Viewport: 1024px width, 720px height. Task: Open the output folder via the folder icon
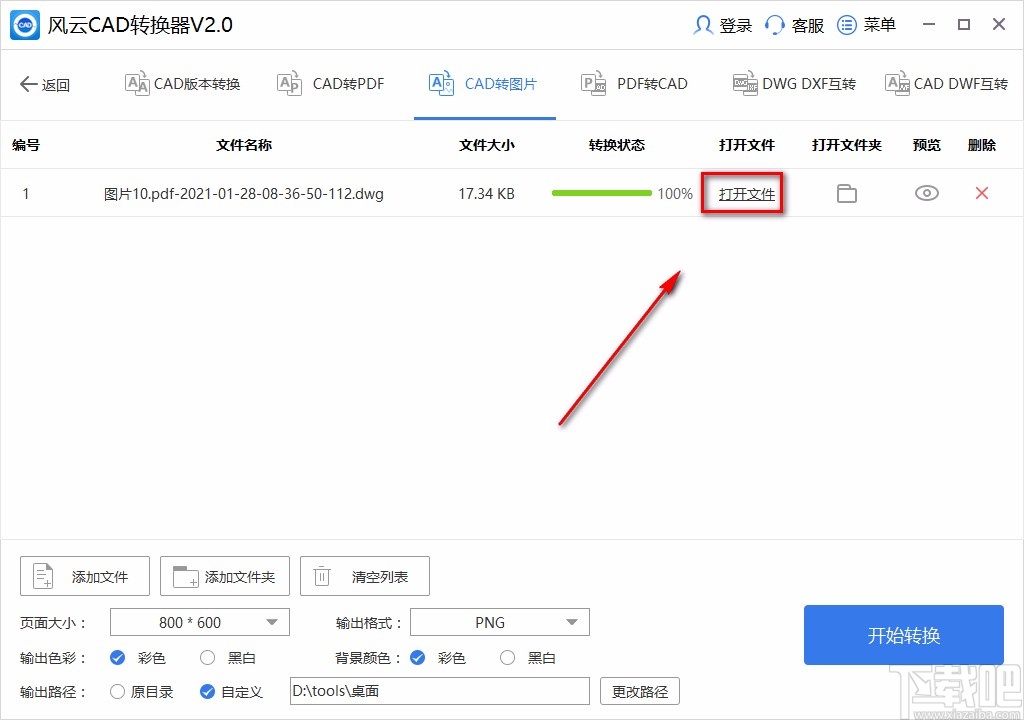pyautogui.click(x=847, y=193)
